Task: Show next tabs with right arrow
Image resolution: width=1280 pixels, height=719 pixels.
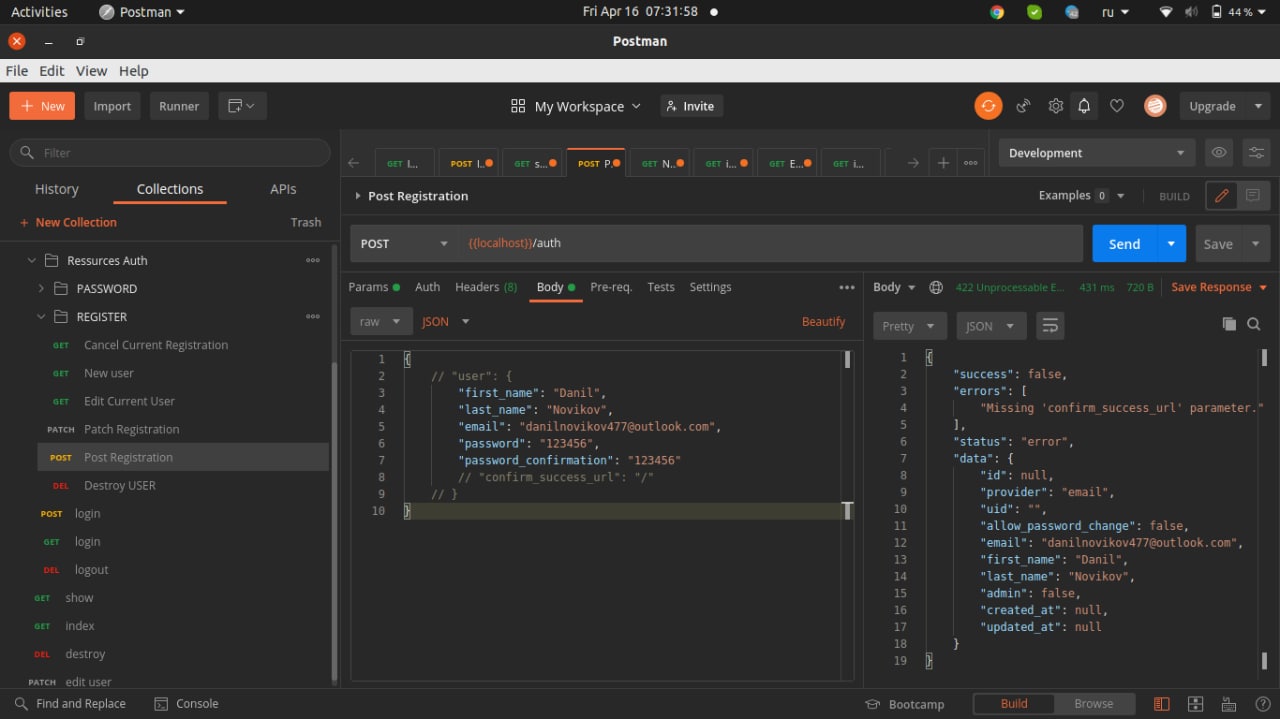Action: 912,163
